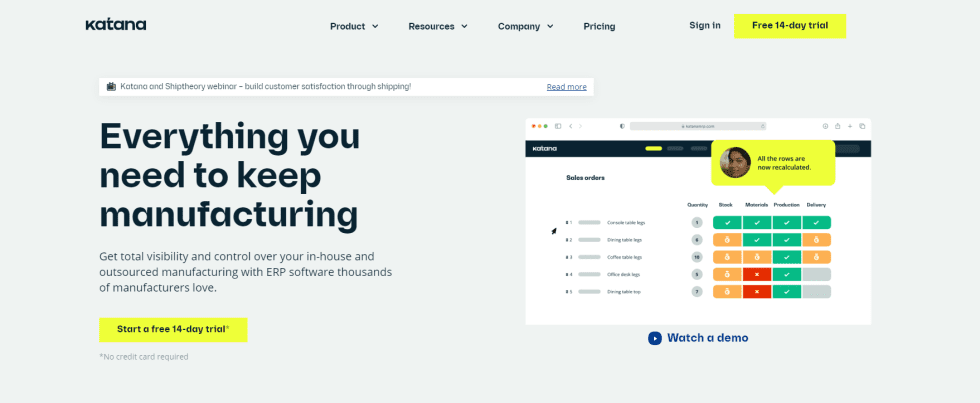Click the No credit card required note
The height and width of the screenshot is (403, 980).
pyautogui.click(x=144, y=357)
